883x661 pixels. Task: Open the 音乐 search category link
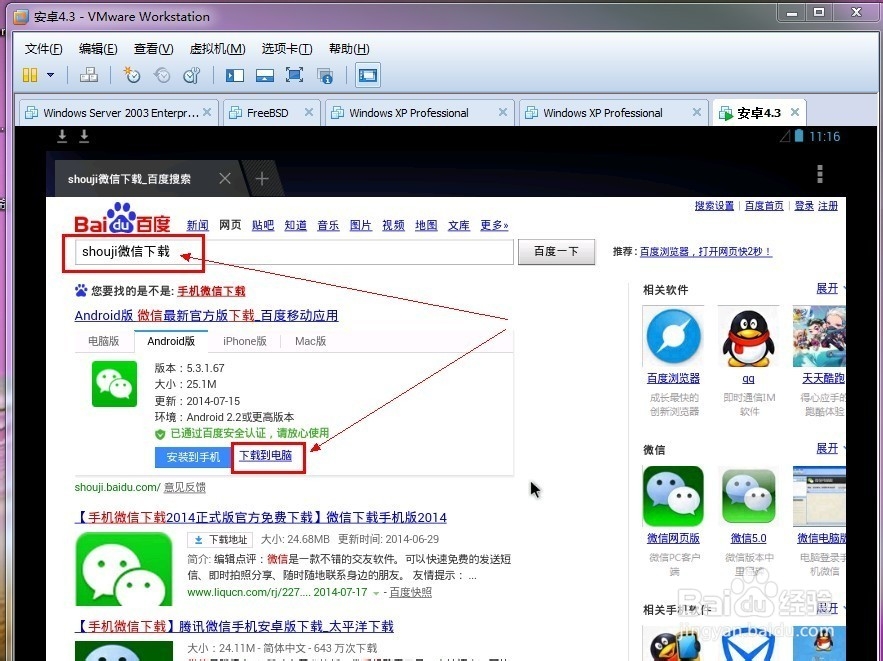(x=328, y=225)
